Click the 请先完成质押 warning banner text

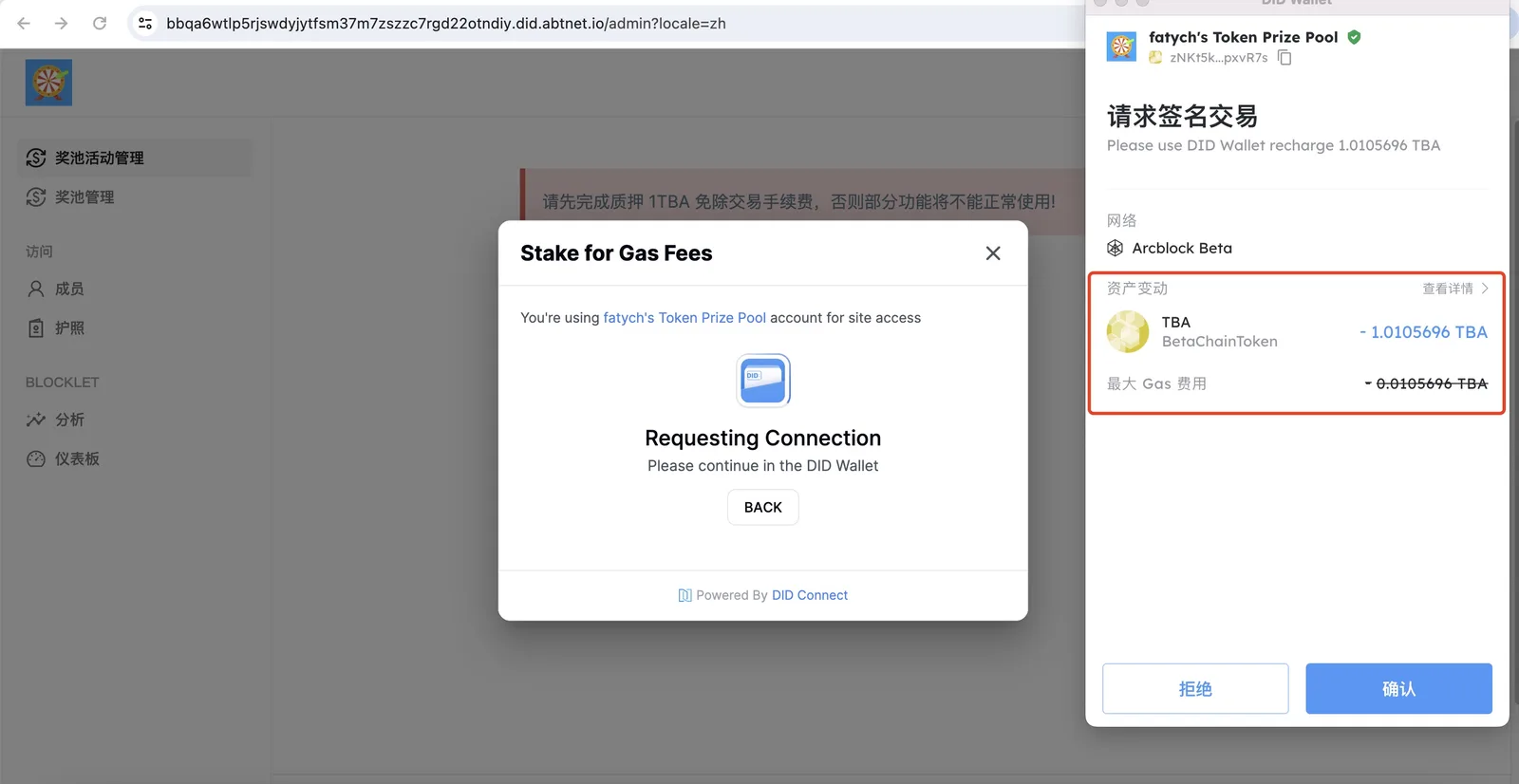click(798, 201)
